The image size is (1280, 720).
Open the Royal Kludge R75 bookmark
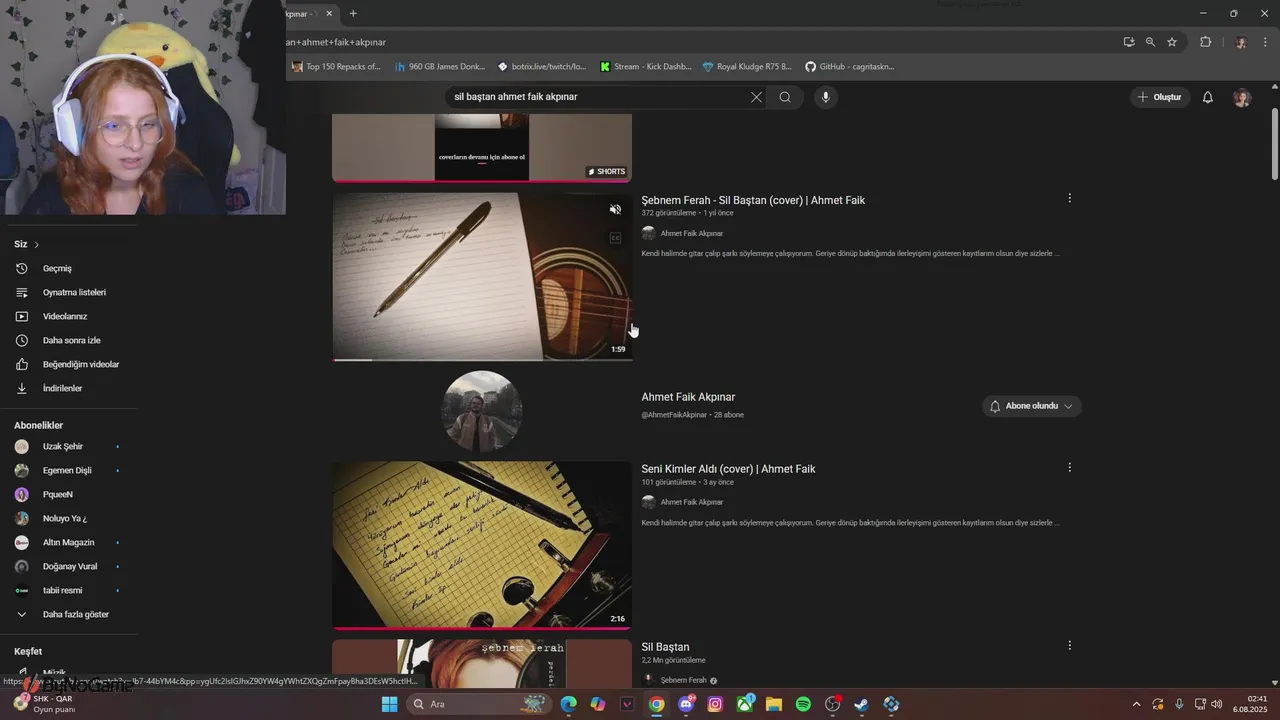click(x=747, y=67)
